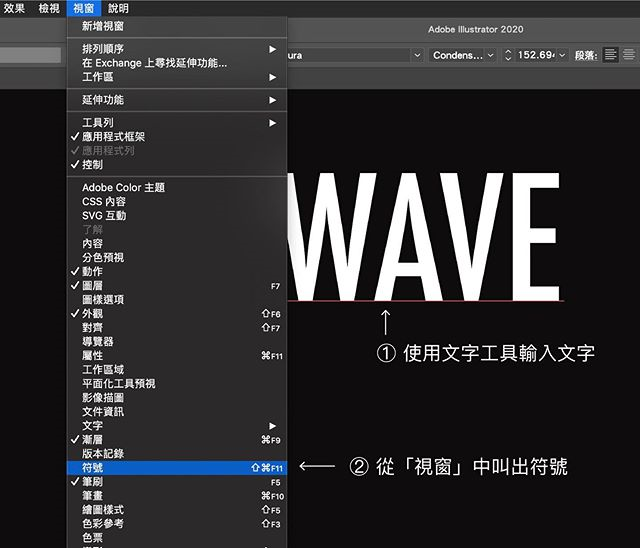Click the 視窗 menu bar item
640x548 pixels.
click(84, 8)
